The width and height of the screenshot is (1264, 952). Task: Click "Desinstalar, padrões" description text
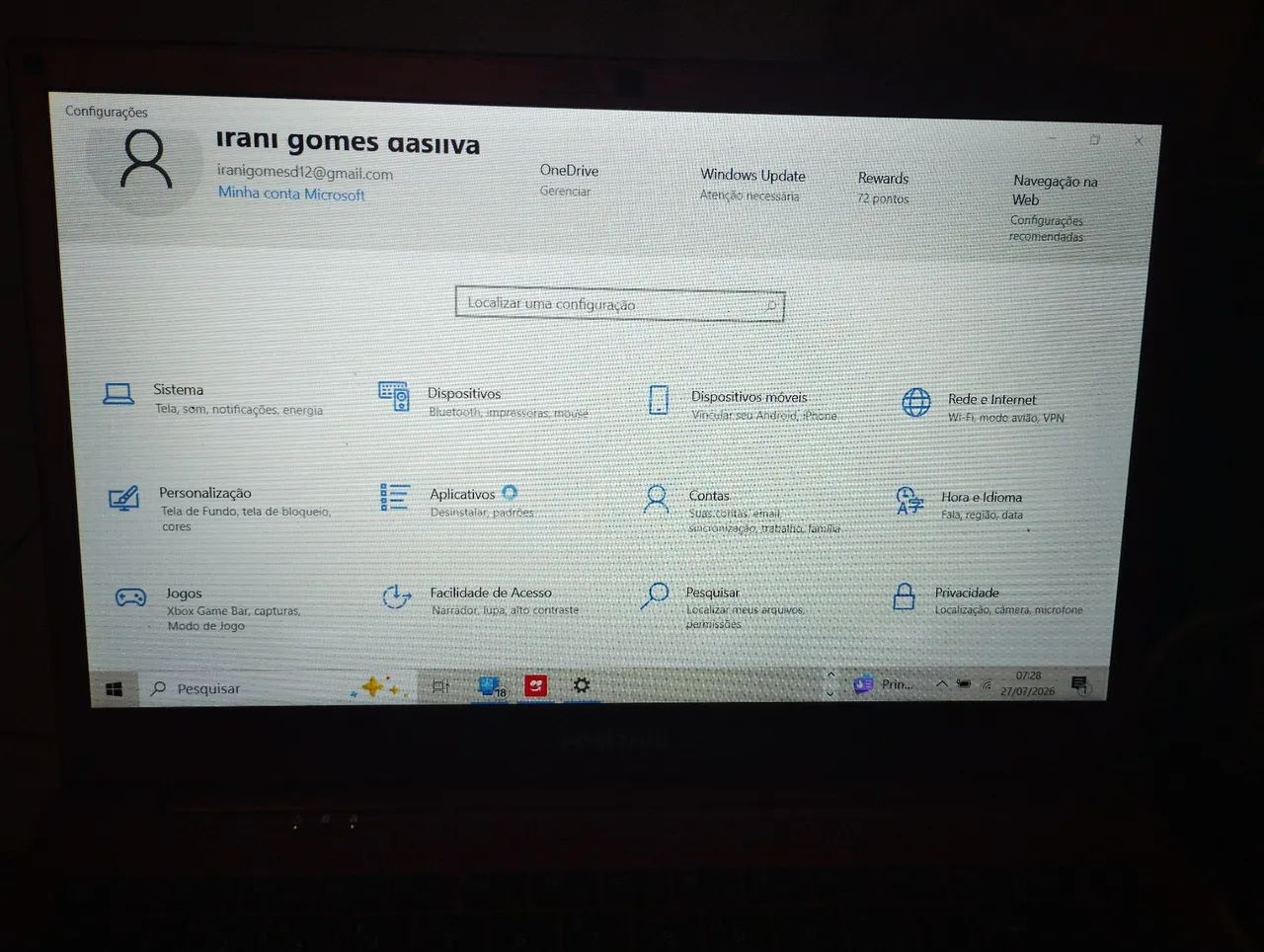pyautogui.click(x=482, y=513)
